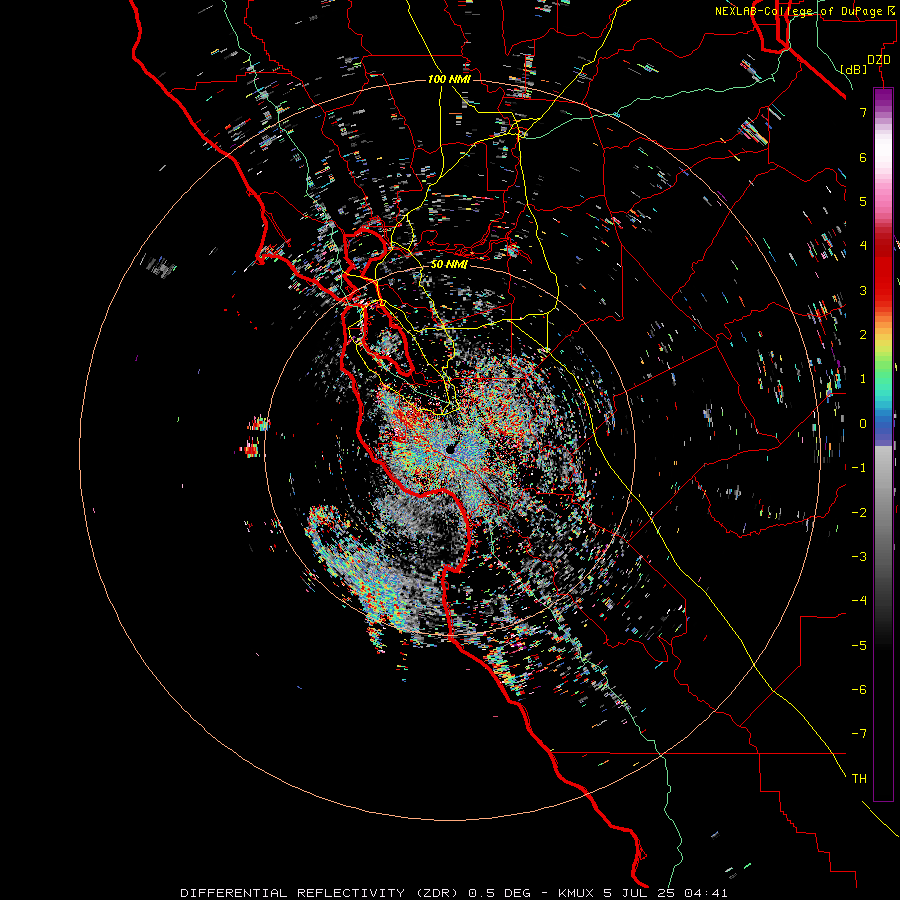
Task: Click the 6 dB tick label on scale
Action: click(x=863, y=157)
